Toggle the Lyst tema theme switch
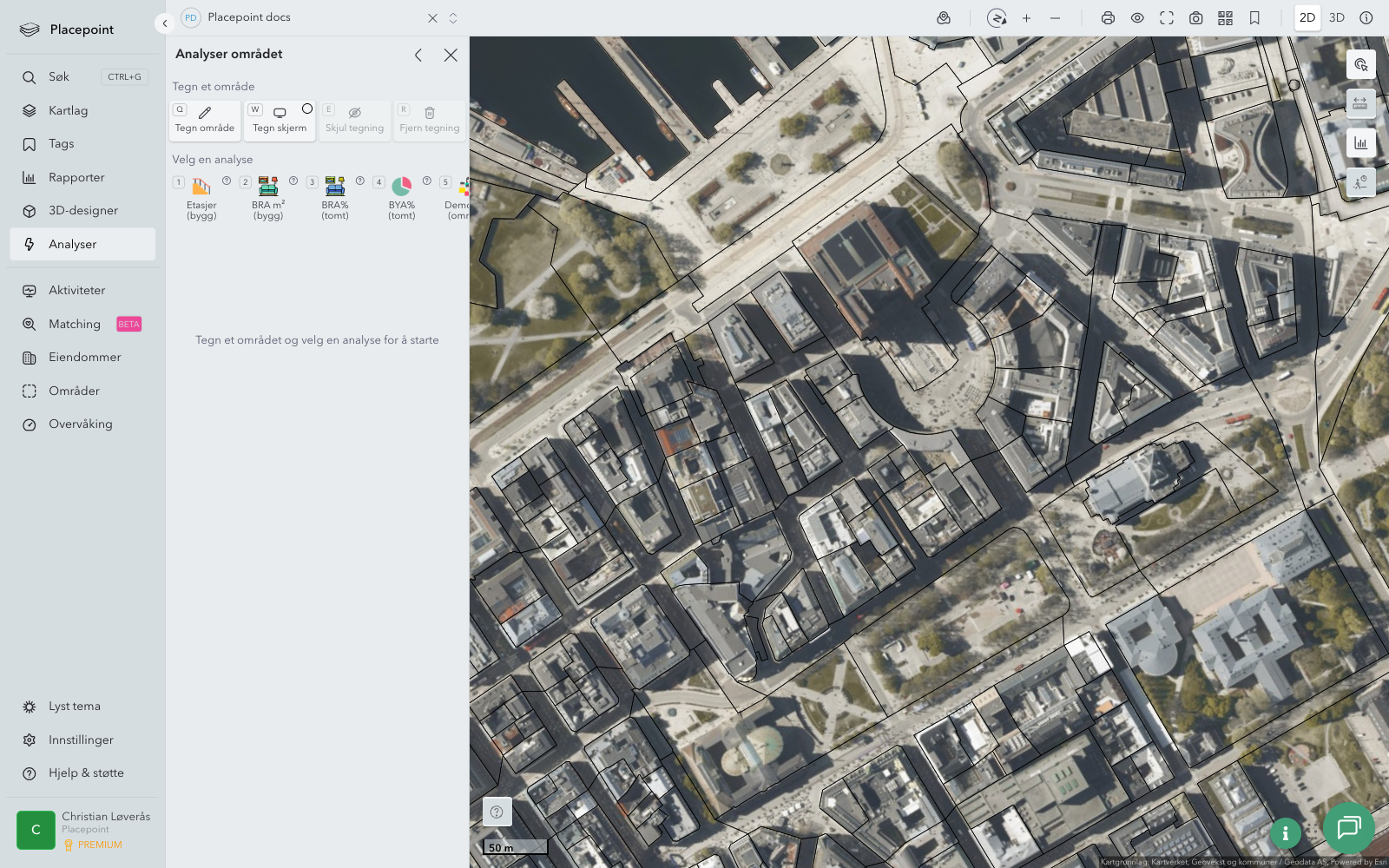The height and width of the screenshot is (868, 1389). pyautogui.click(x=75, y=707)
